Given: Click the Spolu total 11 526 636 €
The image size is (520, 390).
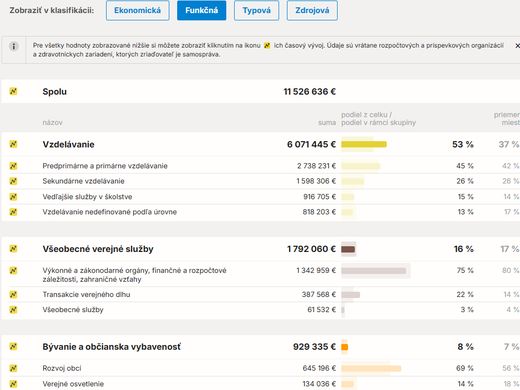Looking at the screenshot, I should tap(310, 91).
